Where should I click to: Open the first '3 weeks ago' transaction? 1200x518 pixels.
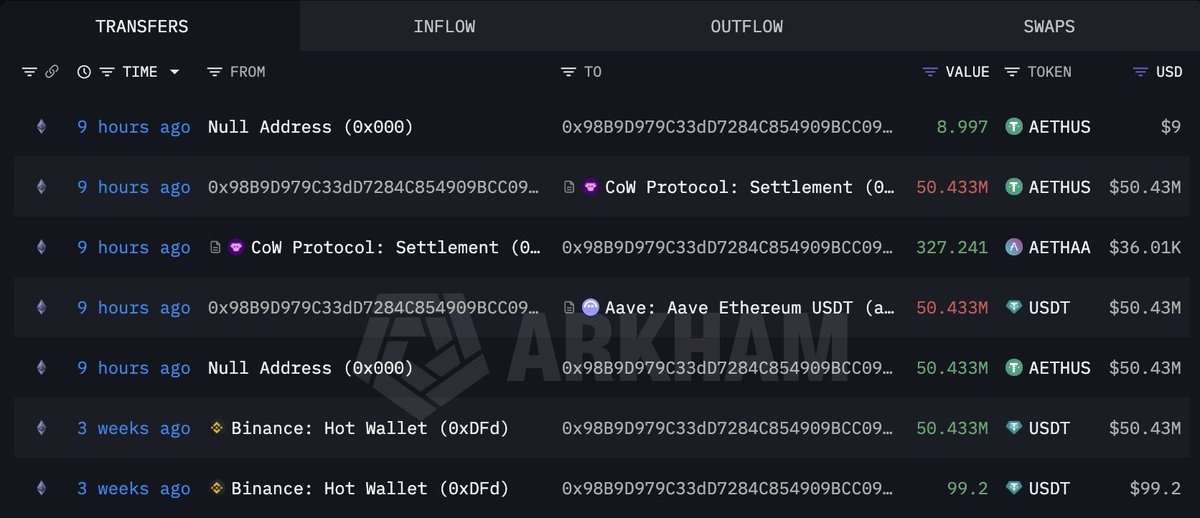click(x=134, y=428)
